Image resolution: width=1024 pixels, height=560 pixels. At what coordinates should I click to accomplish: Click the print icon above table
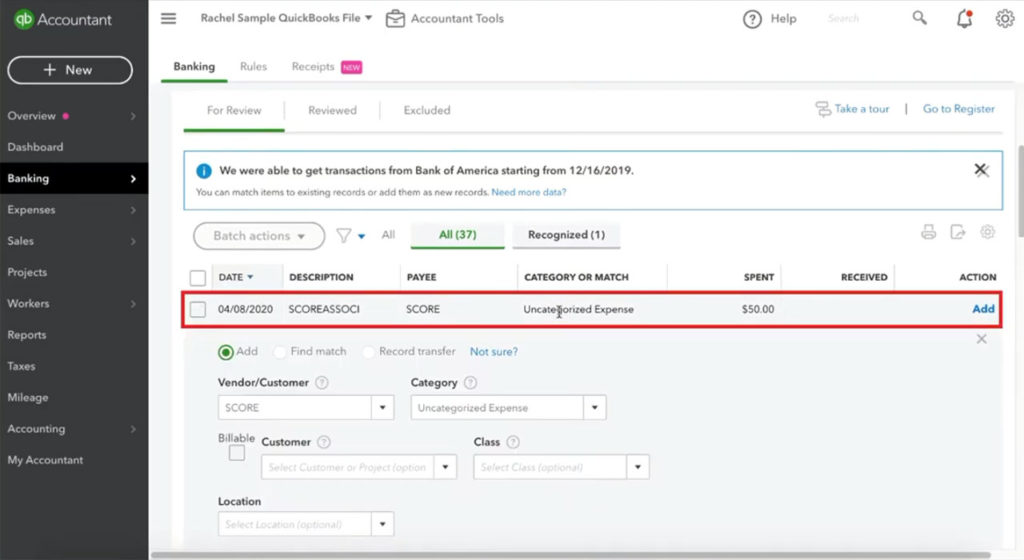(928, 232)
